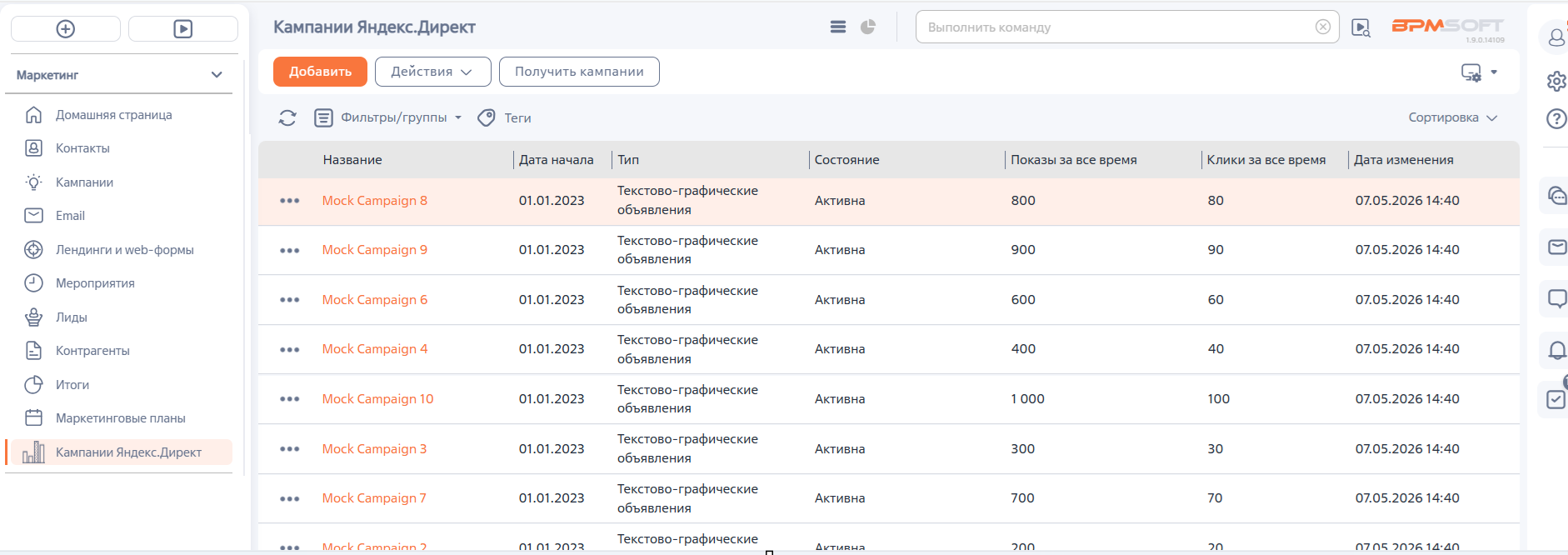Open the Mock Campaign 7 link
This screenshot has width=1568, height=555.
pos(374,498)
